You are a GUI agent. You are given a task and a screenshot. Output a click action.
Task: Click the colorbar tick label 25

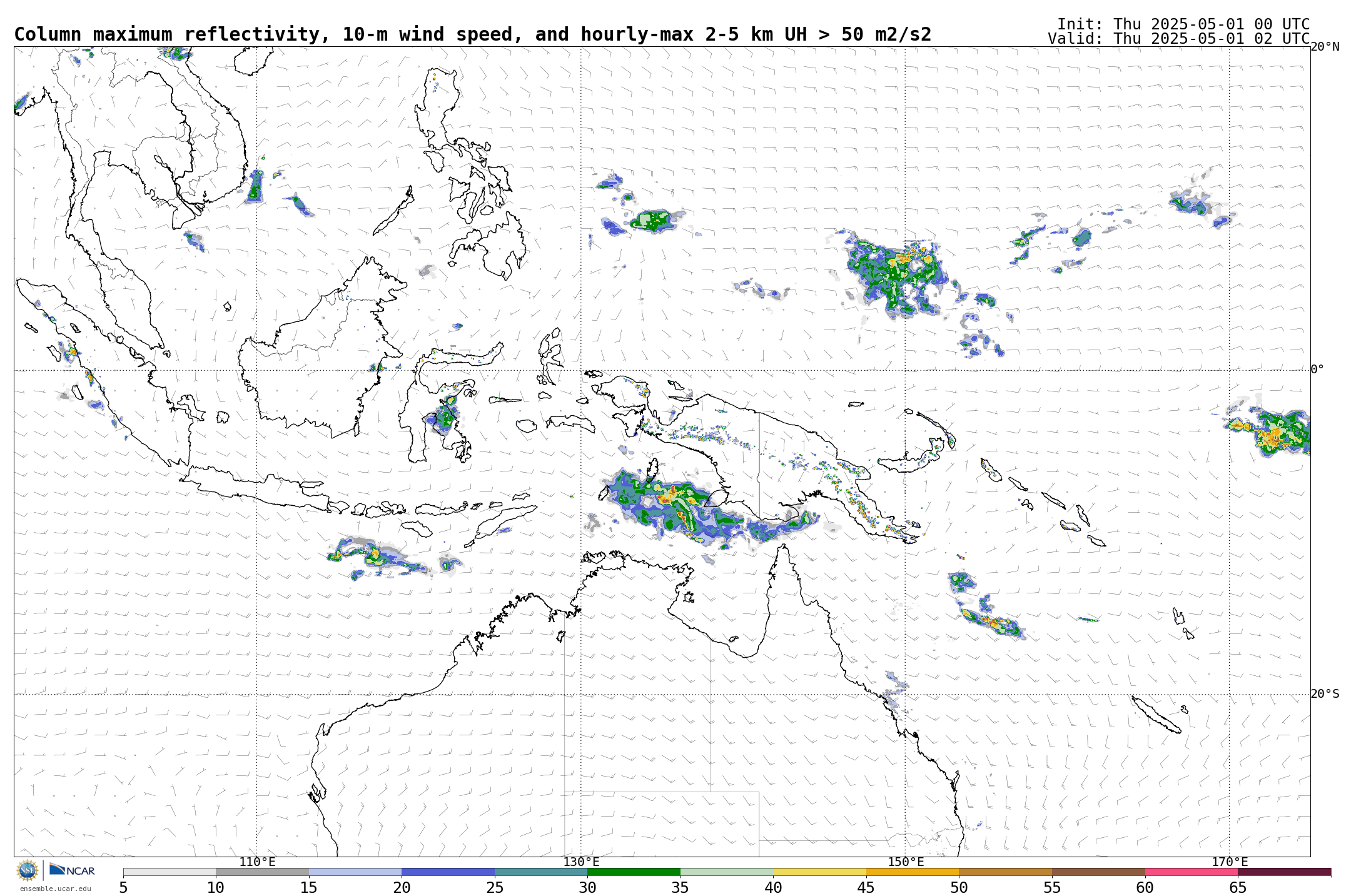pos(495,888)
